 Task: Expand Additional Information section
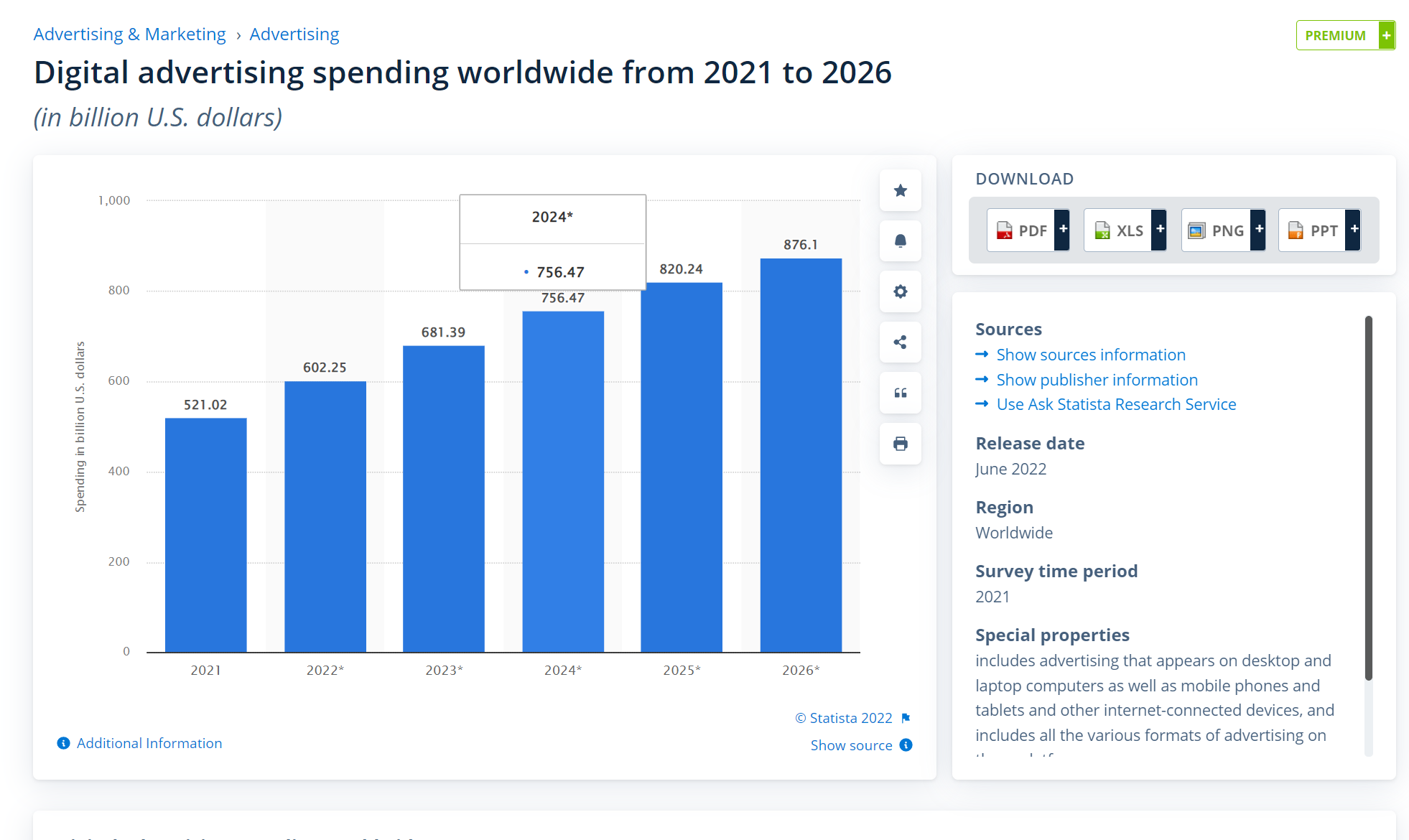pyautogui.click(x=149, y=743)
